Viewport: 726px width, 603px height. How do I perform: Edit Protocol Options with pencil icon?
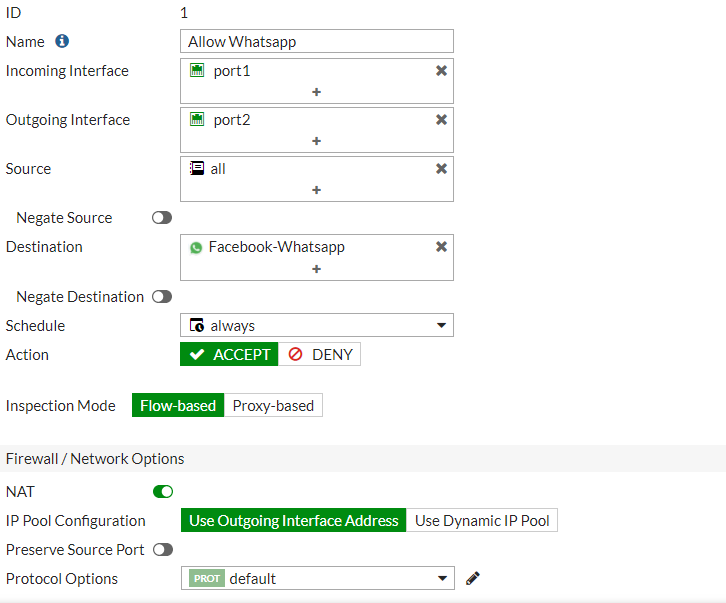[x=473, y=578]
